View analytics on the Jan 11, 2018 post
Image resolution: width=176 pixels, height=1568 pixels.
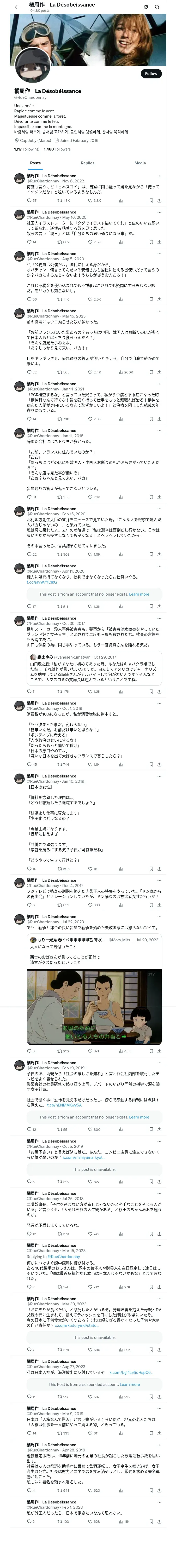click(121, 497)
